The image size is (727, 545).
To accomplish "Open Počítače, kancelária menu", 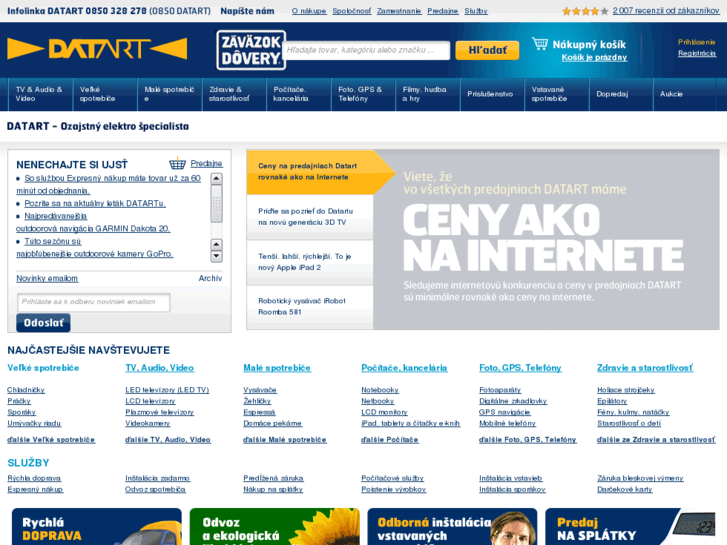I will [x=299, y=94].
